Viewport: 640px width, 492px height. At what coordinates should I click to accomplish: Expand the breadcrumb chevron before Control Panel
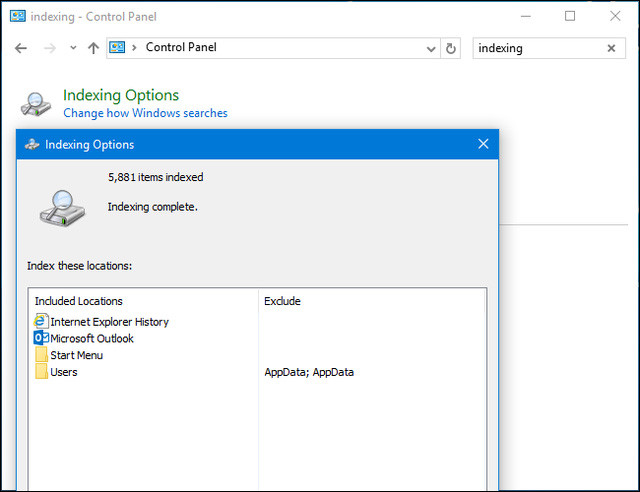coord(135,48)
